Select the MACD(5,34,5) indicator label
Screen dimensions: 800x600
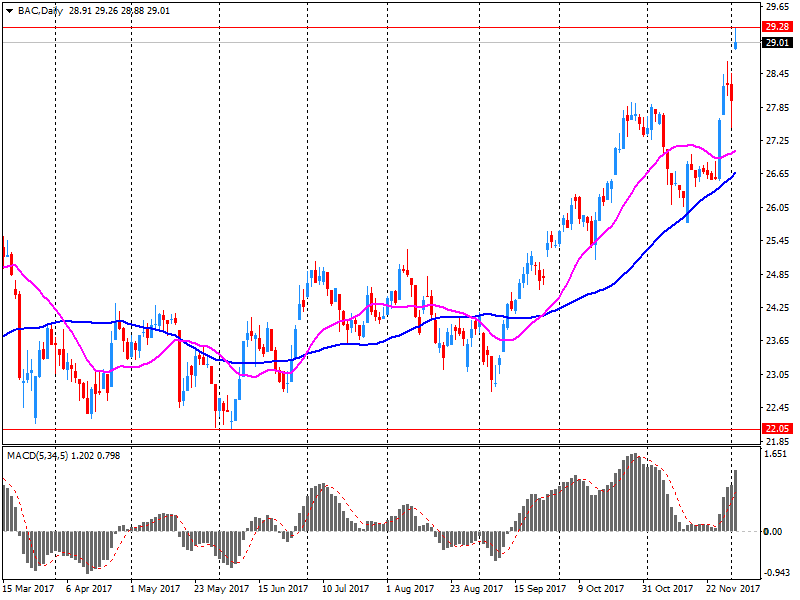point(39,456)
